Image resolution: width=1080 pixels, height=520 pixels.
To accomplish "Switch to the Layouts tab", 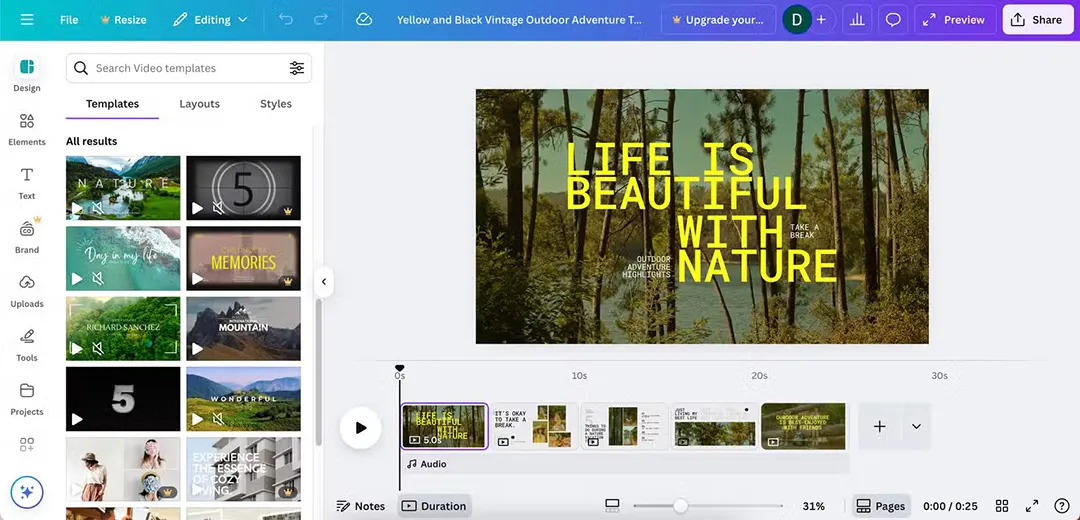I will click(199, 104).
